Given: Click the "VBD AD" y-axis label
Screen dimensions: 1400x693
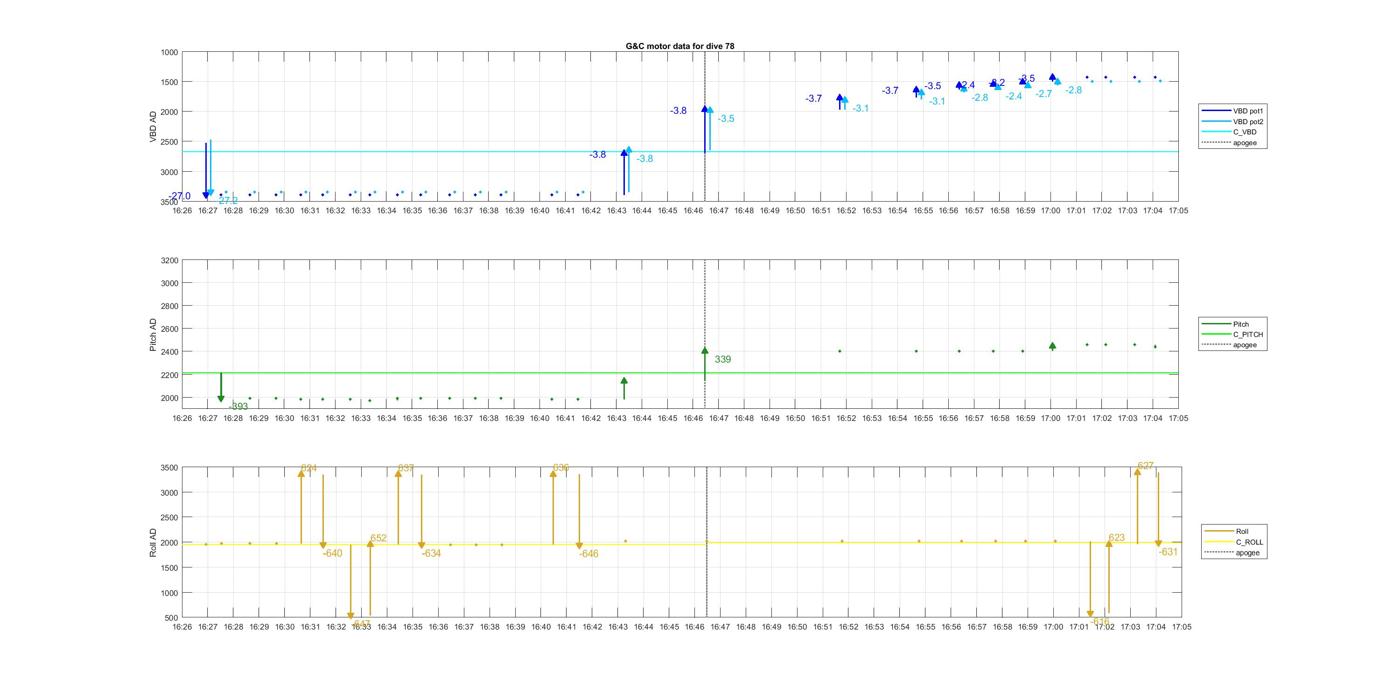Looking at the screenshot, I should pos(154,126).
